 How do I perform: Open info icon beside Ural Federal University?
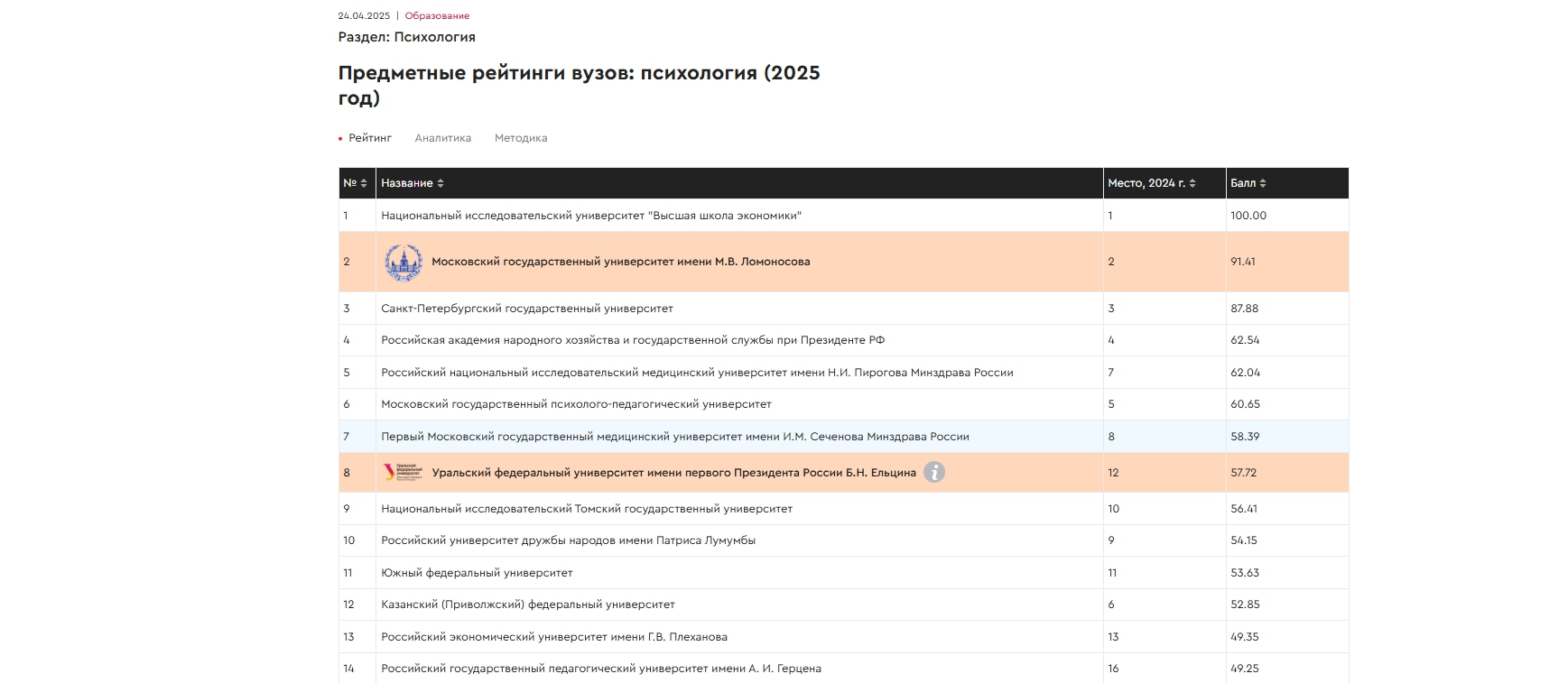(934, 472)
